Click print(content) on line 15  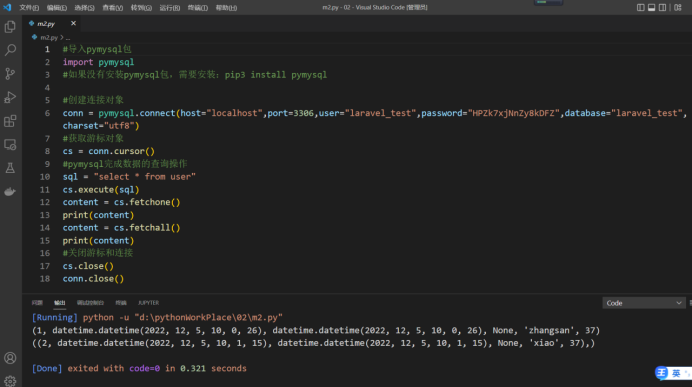click(x=98, y=240)
